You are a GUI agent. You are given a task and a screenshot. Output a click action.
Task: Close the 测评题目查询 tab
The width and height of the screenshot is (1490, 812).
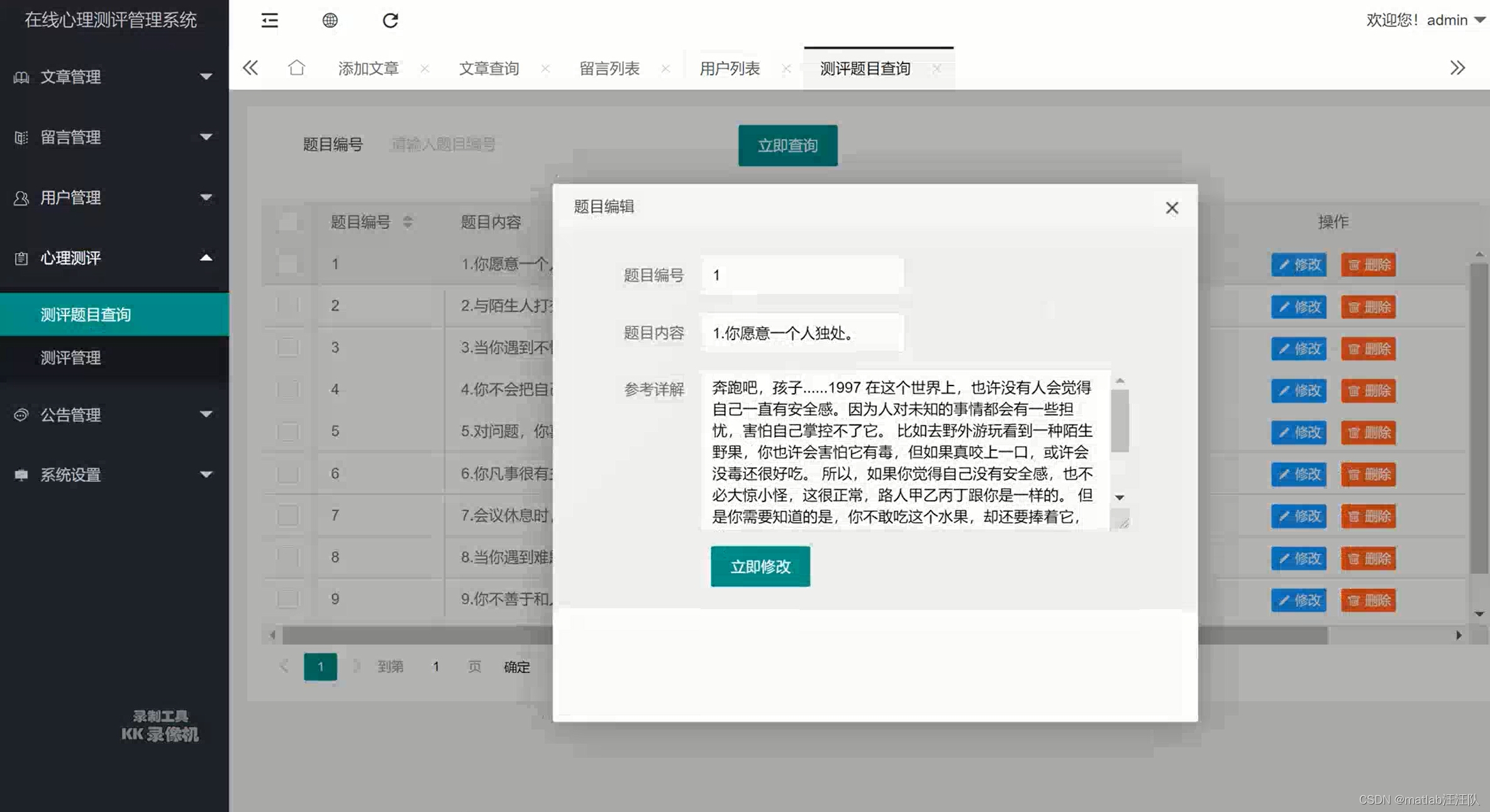(x=937, y=69)
